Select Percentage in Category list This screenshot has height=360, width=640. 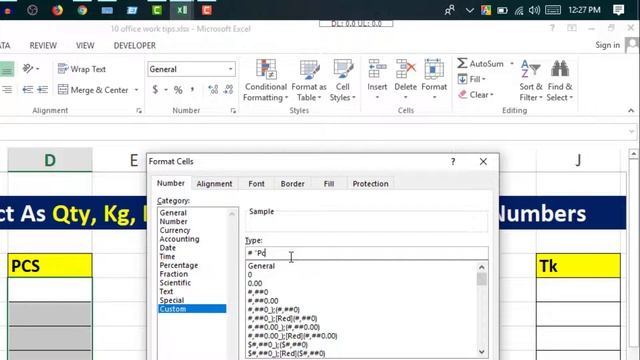pos(179,265)
